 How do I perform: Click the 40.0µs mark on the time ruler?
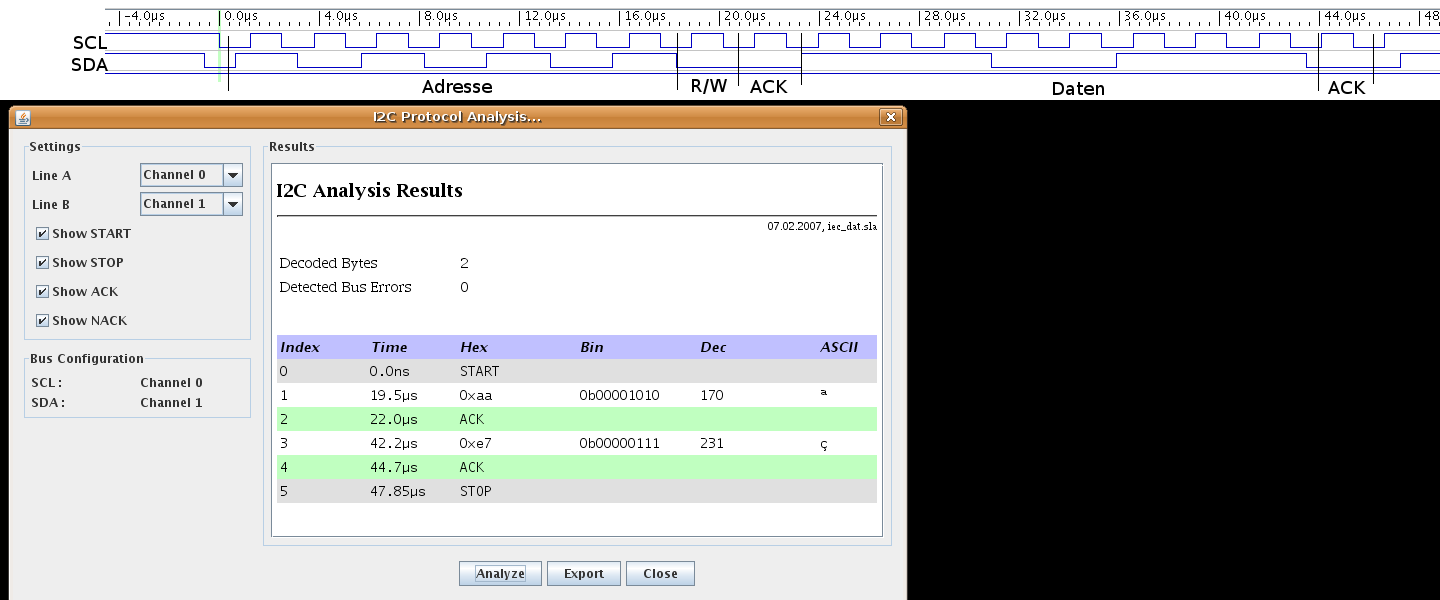click(x=1245, y=16)
